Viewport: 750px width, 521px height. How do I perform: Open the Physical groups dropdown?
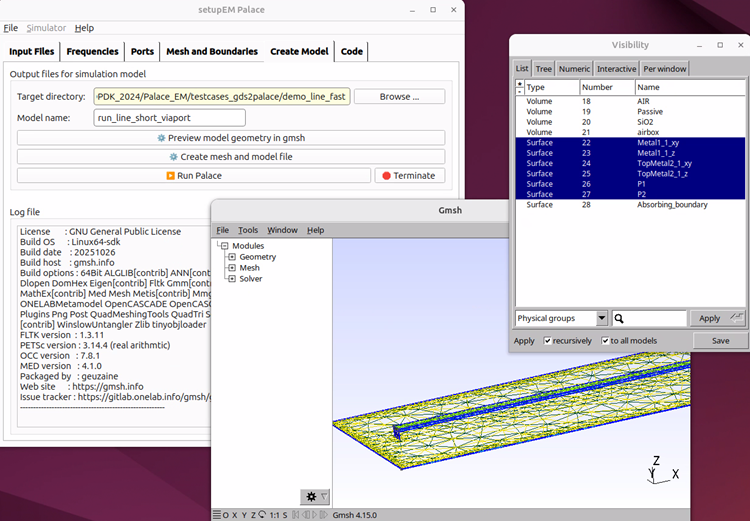562,318
